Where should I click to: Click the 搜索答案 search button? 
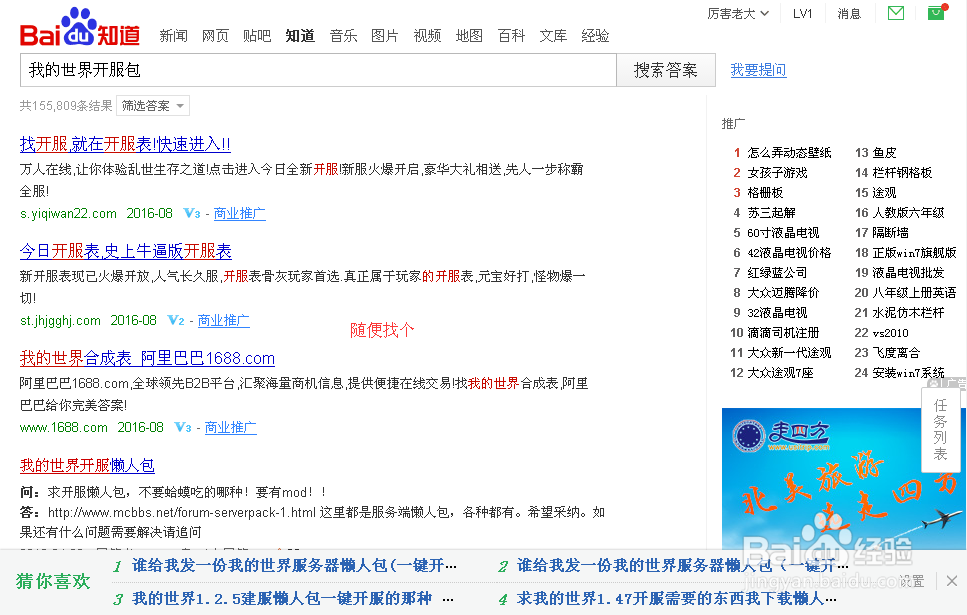coord(666,70)
